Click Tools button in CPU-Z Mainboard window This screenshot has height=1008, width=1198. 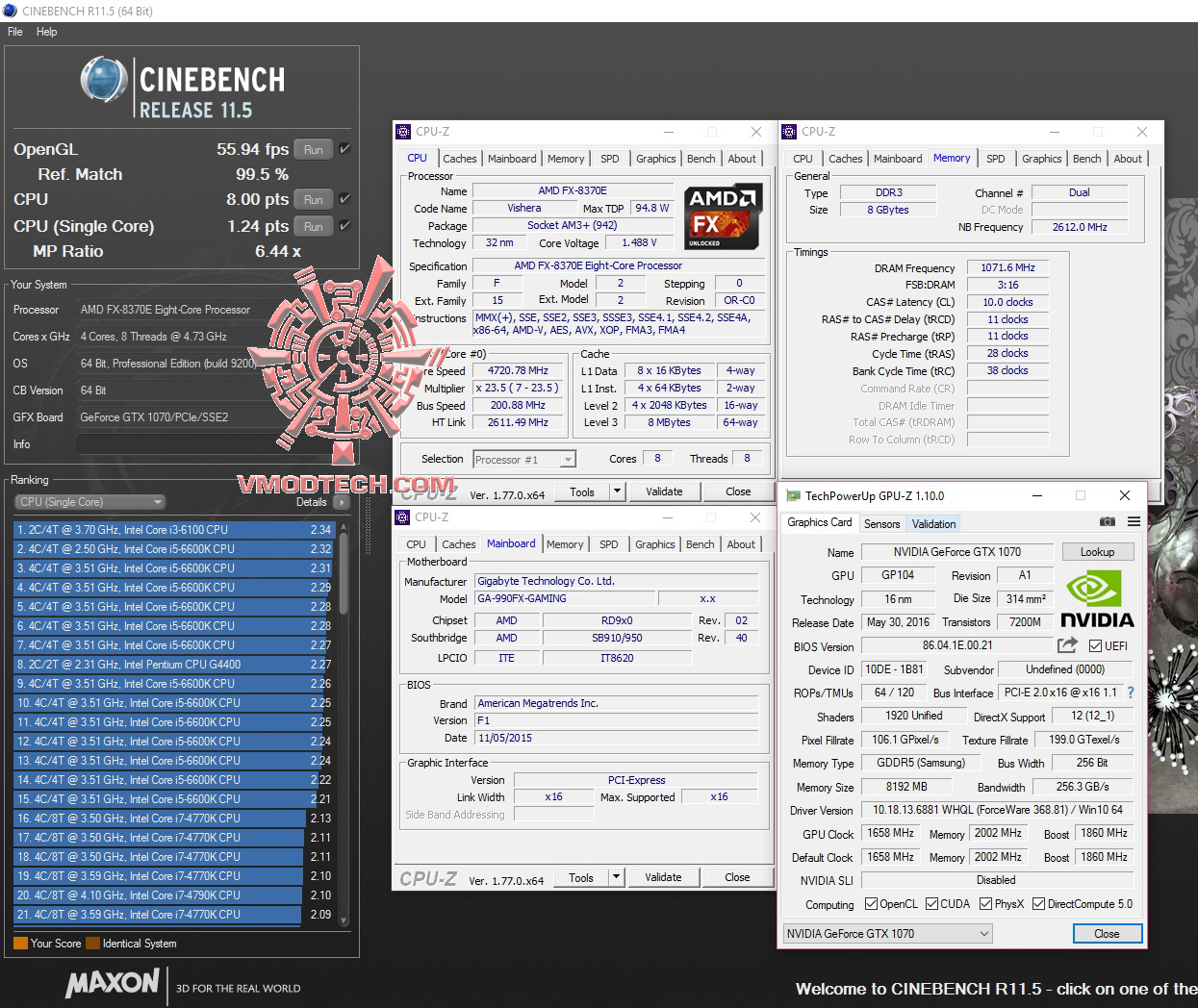581,877
